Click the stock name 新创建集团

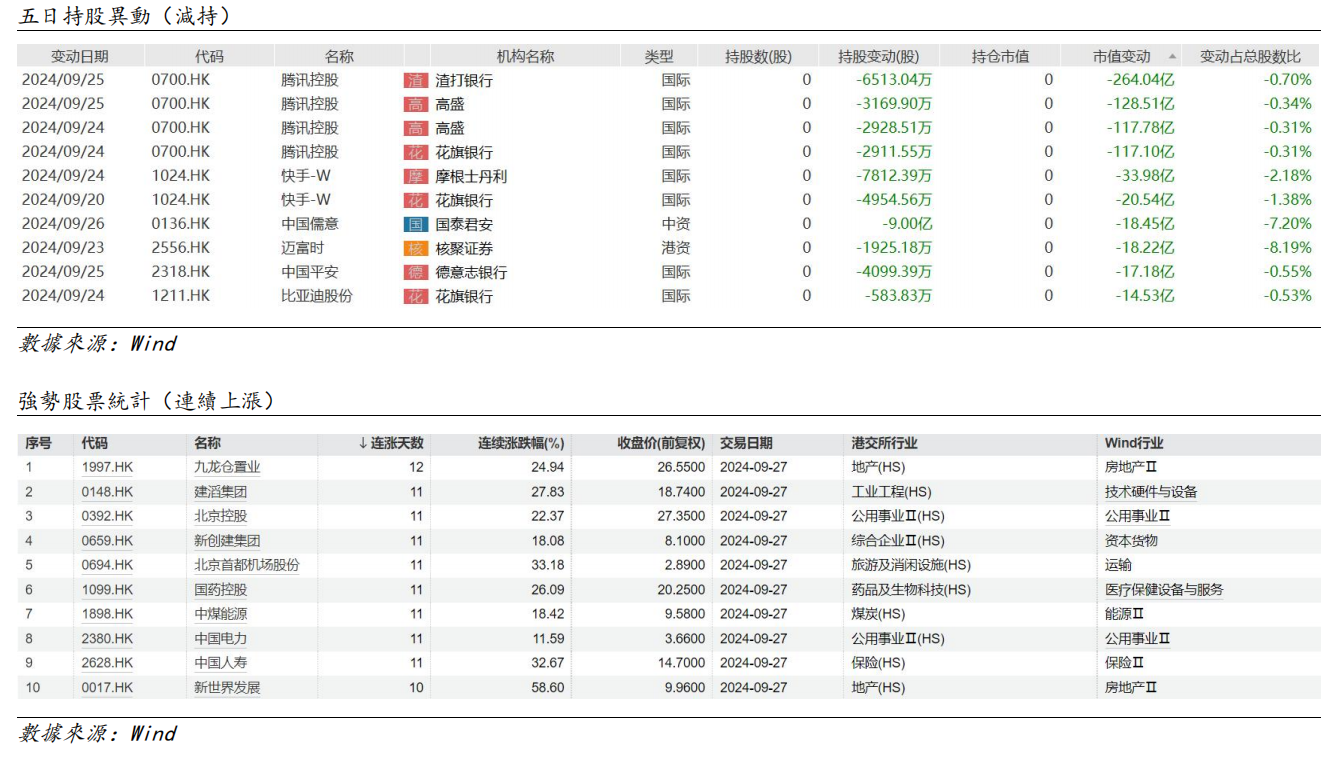tap(227, 541)
